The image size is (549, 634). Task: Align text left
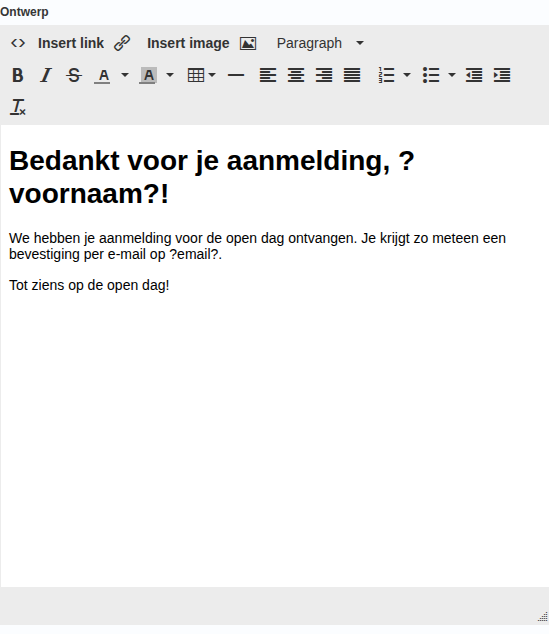point(268,75)
